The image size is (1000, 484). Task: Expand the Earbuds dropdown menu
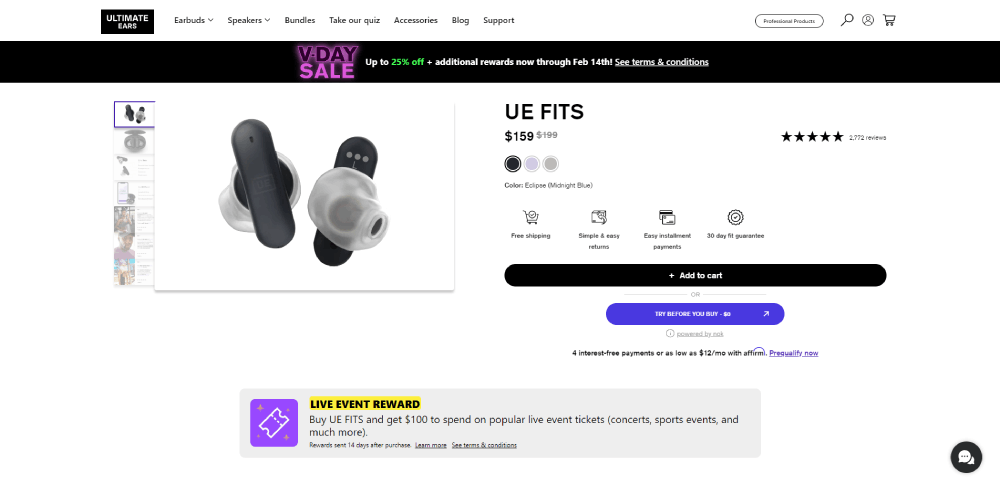194,20
